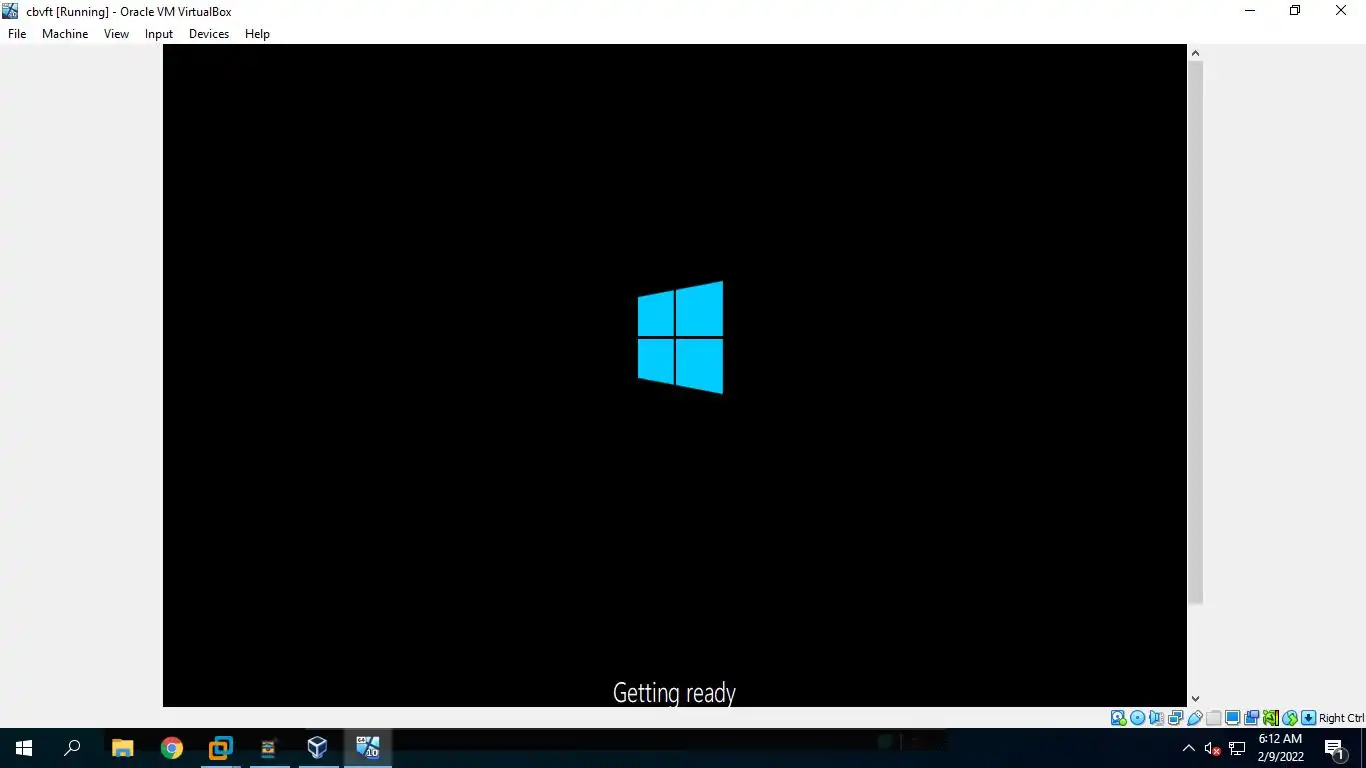Open File Explorer from the taskbar
The height and width of the screenshot is (768, 1366).
point(122,748)
